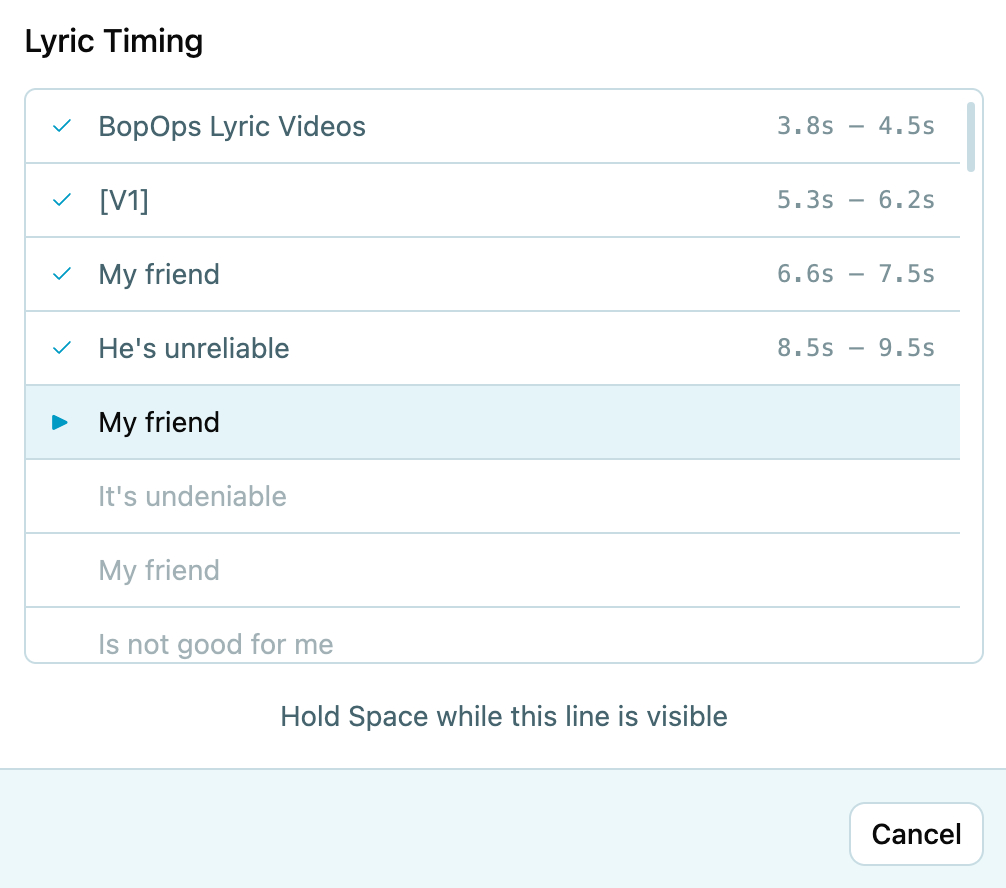
Task: Click the checkmark next to [V1]
Action: [x=61, y=200]
